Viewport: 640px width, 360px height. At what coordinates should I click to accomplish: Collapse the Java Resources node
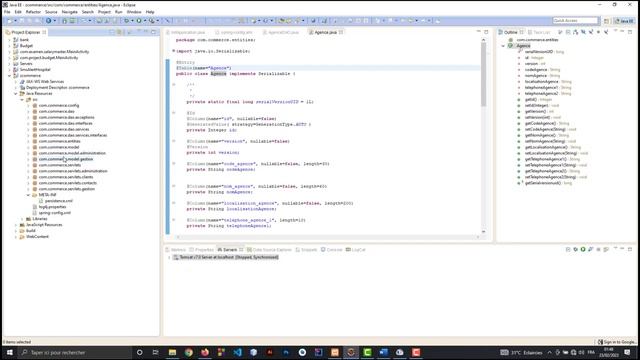pos(16,93)
